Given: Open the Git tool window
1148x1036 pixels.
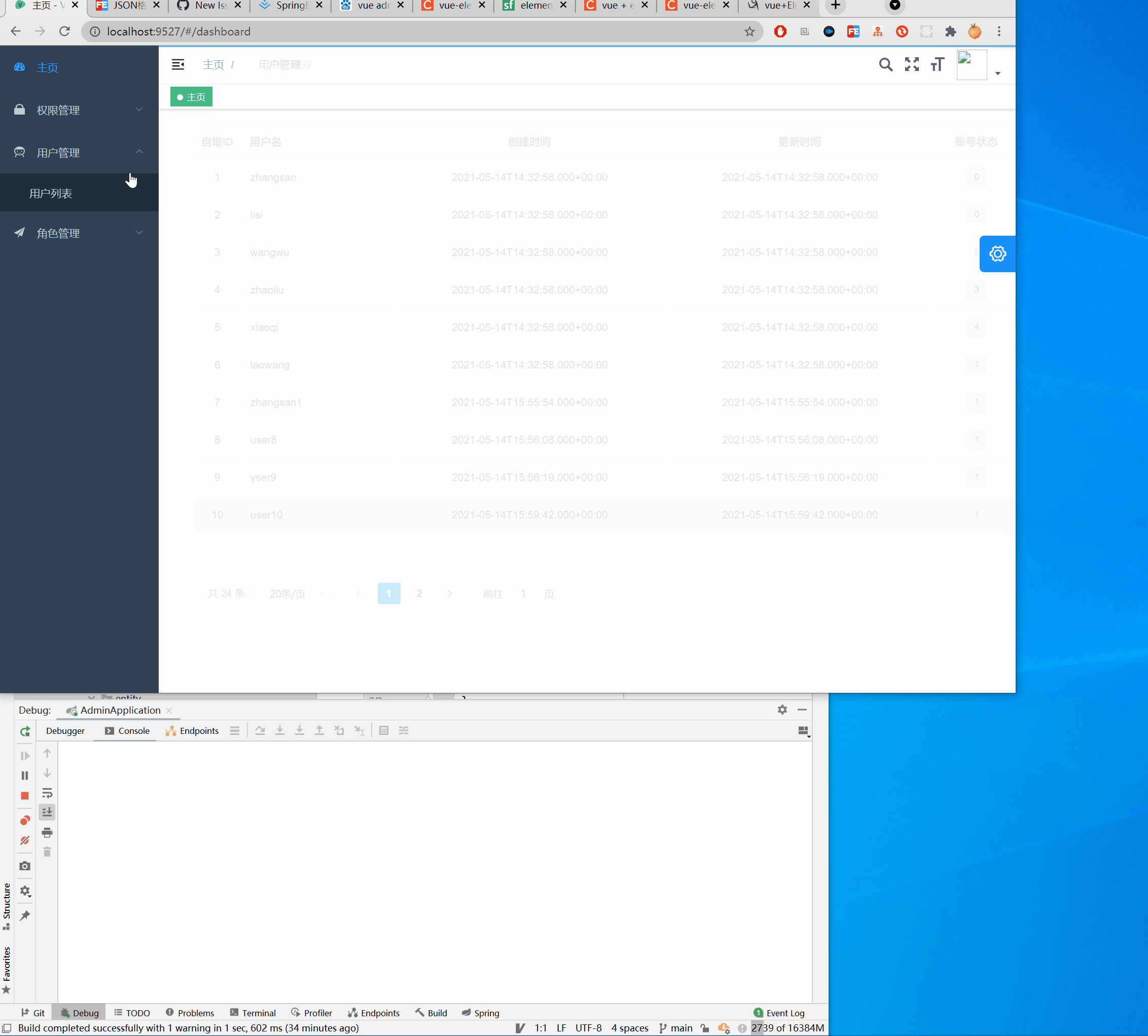Looking at the screenshot, I should point(33,1013).
